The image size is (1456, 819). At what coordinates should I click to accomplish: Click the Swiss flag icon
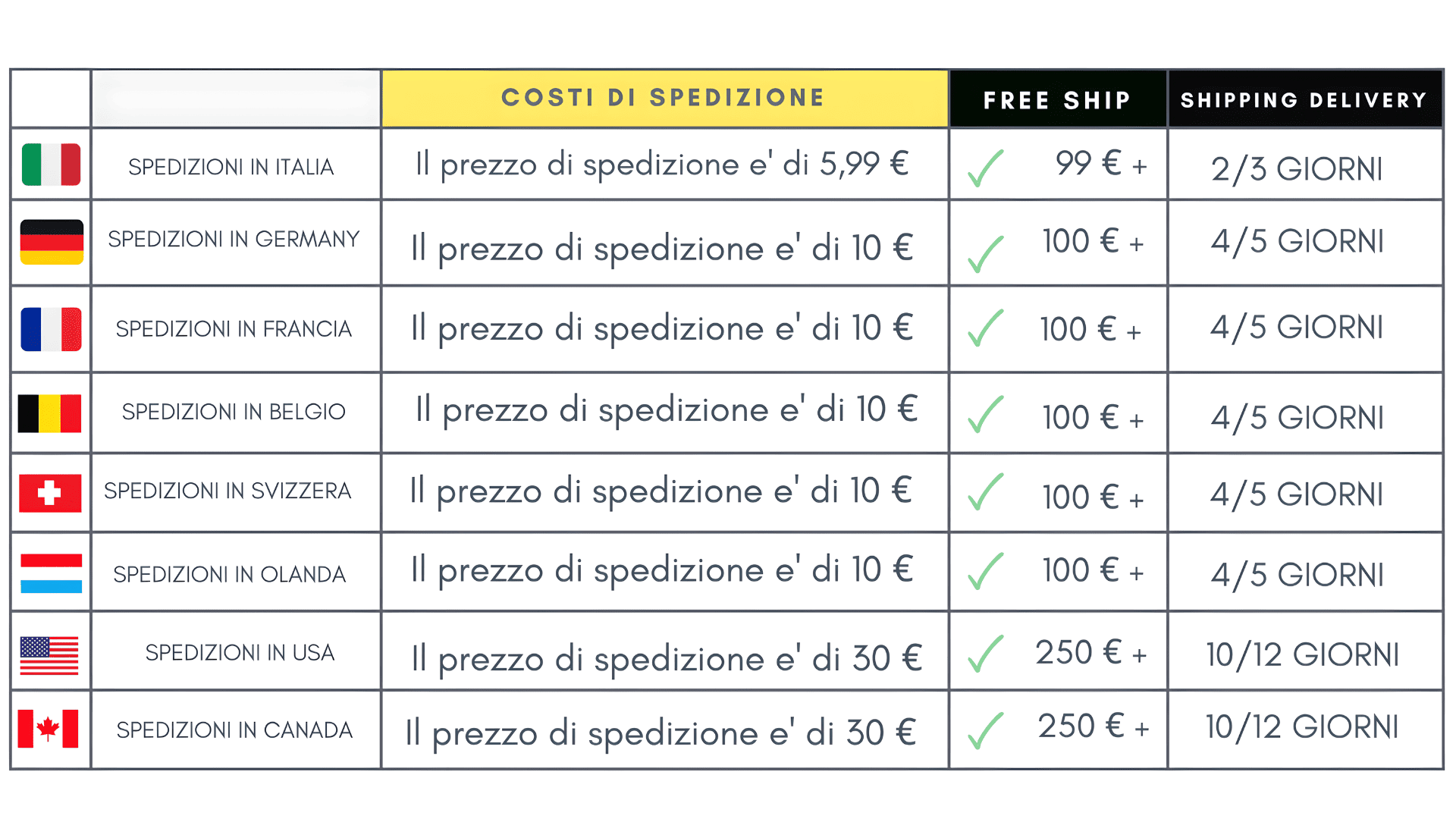[50, 494]
